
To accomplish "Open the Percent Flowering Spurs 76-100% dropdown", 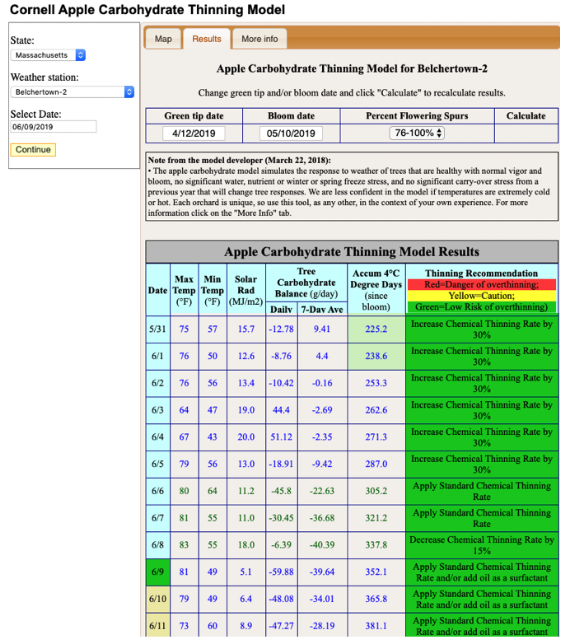I will [x=417, y=133].
